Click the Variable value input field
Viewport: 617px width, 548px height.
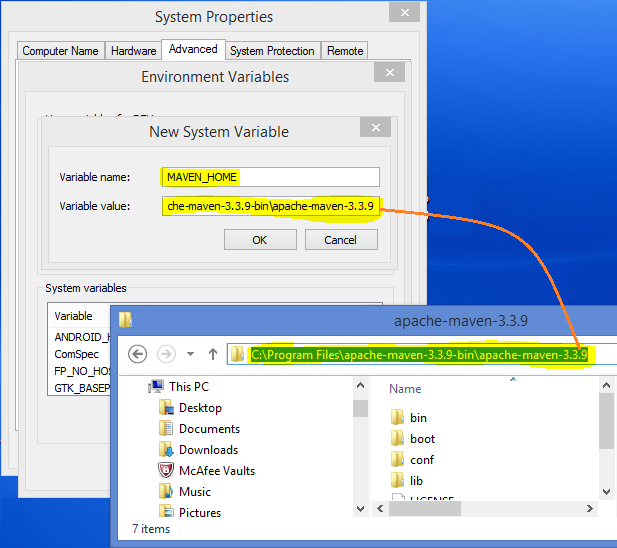271,206
